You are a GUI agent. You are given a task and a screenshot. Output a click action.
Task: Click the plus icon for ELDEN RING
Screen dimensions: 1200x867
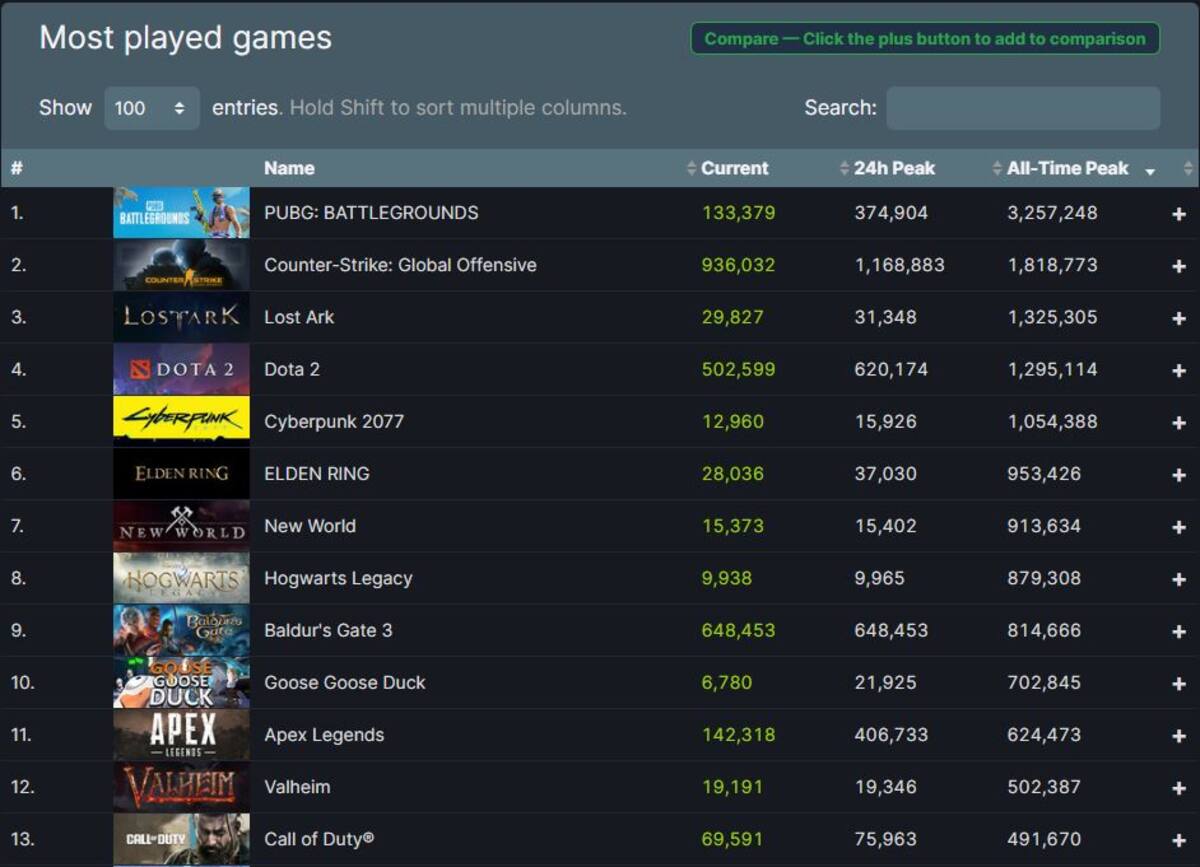point(1179,474)
